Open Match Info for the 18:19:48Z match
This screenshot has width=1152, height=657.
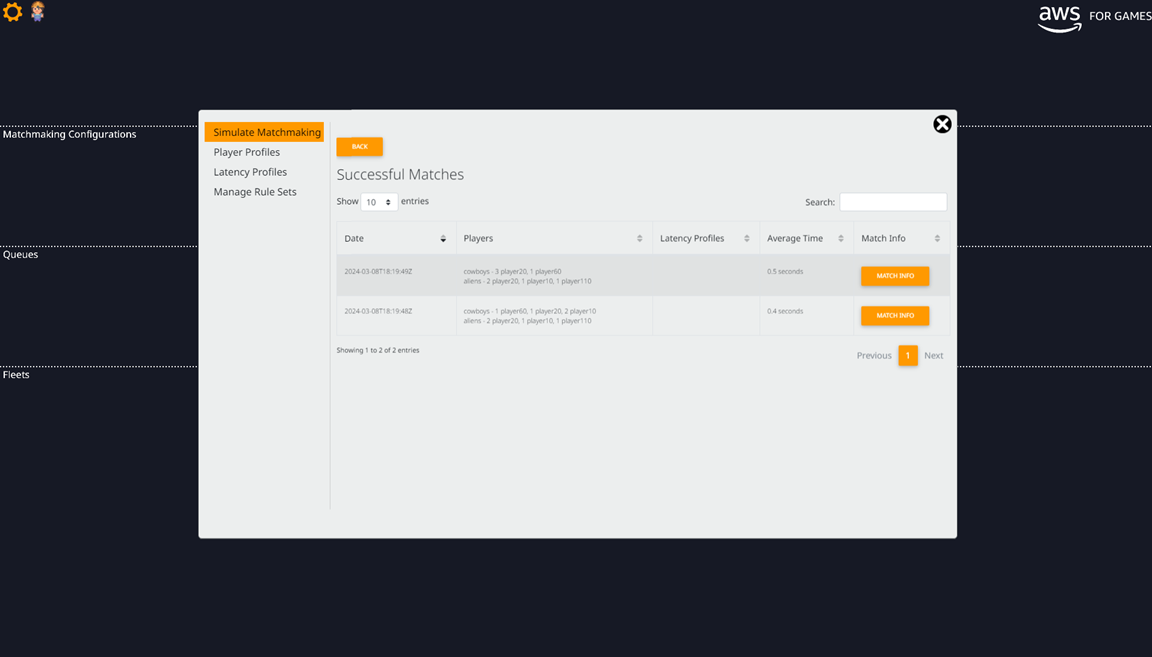point(894,315)
